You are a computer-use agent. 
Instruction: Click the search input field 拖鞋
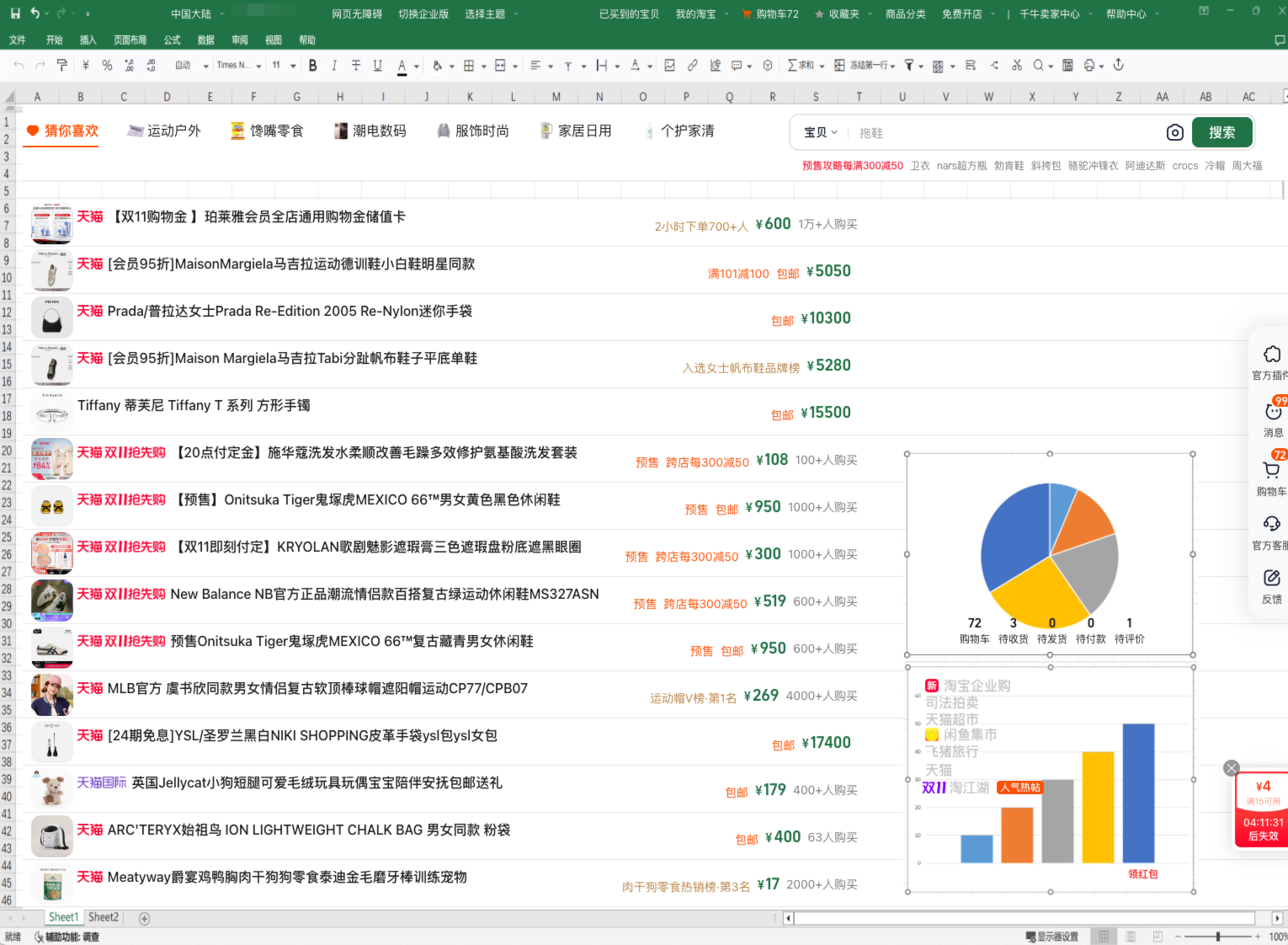click(1002, 132)
